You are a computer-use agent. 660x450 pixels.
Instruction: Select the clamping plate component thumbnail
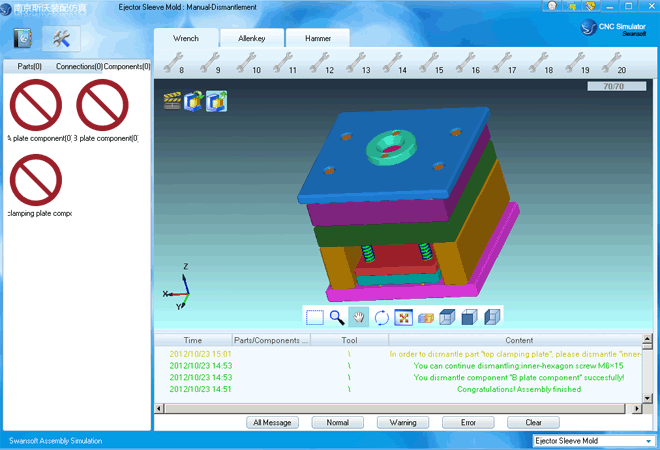click(36, 181)
